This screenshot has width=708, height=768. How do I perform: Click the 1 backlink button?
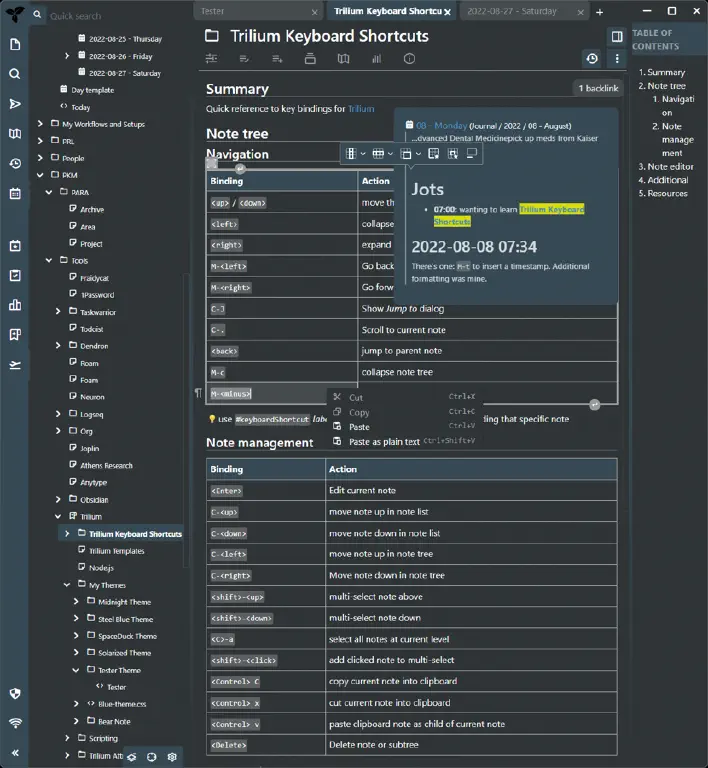(598, 88)
